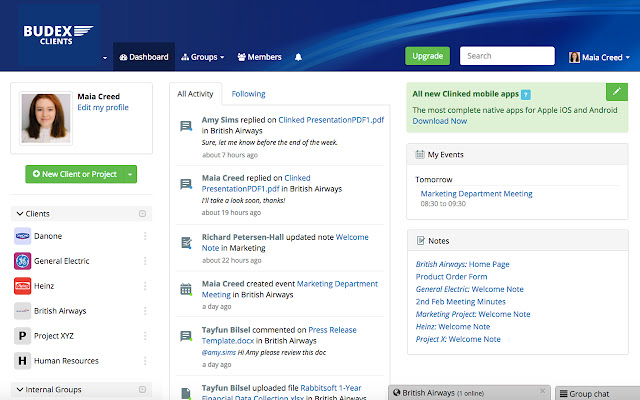640x400 pixels.
Task: Switch to the All Activity tab
Action: point(195,94)
